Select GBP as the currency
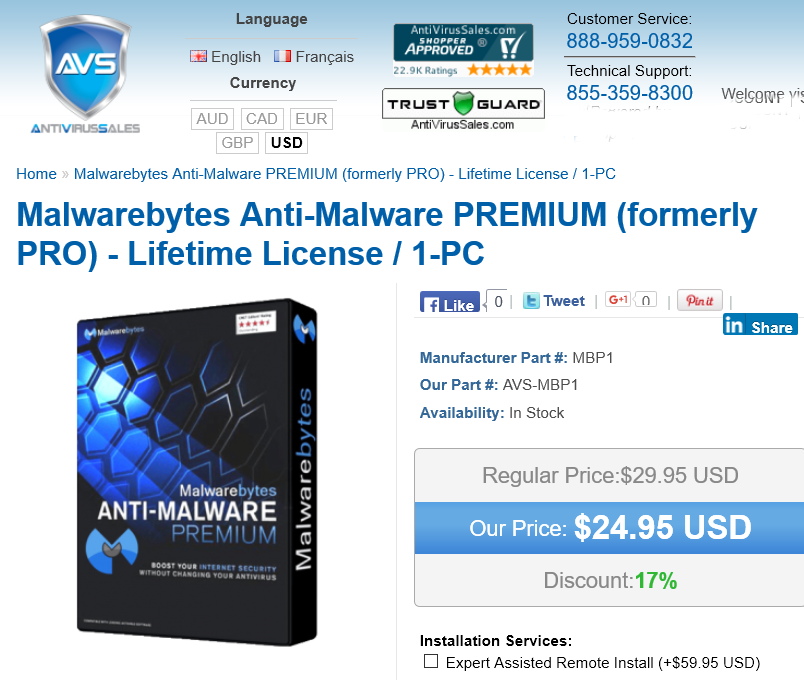The width and height of the screenshot is (804, 680). click(237, 143)
